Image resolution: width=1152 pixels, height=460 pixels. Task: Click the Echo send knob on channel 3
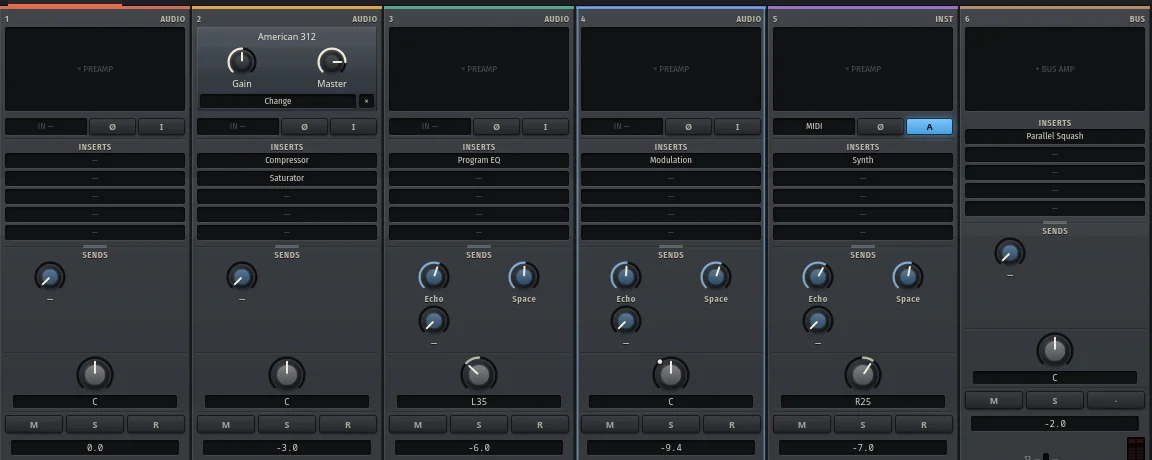433,276
